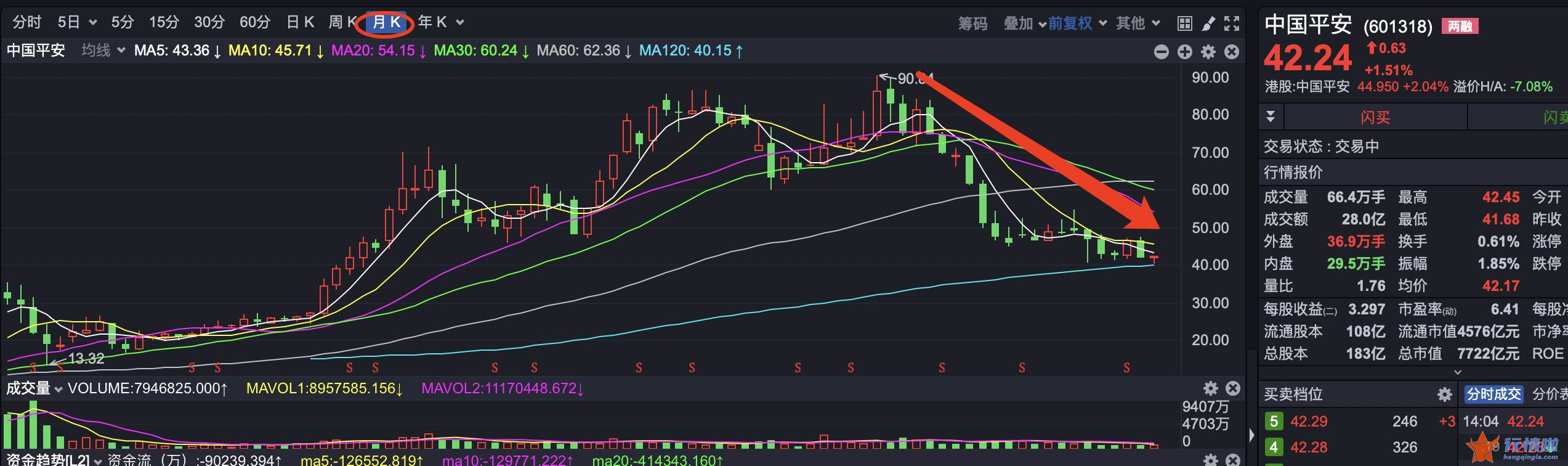Click the 90.00 price axis label

coord(1210,78)
